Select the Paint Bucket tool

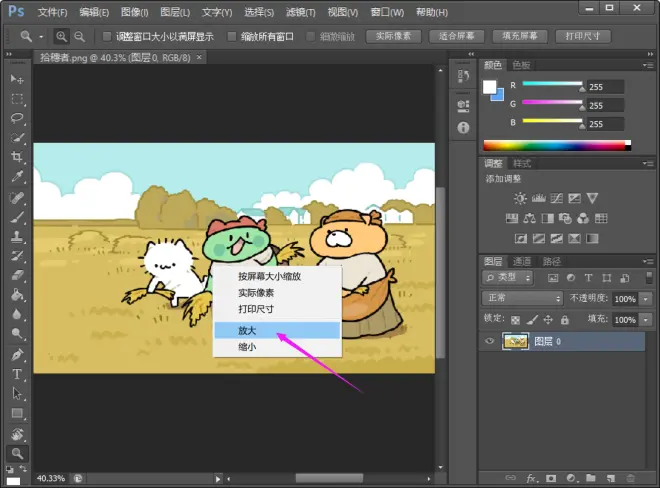(17, 295)
